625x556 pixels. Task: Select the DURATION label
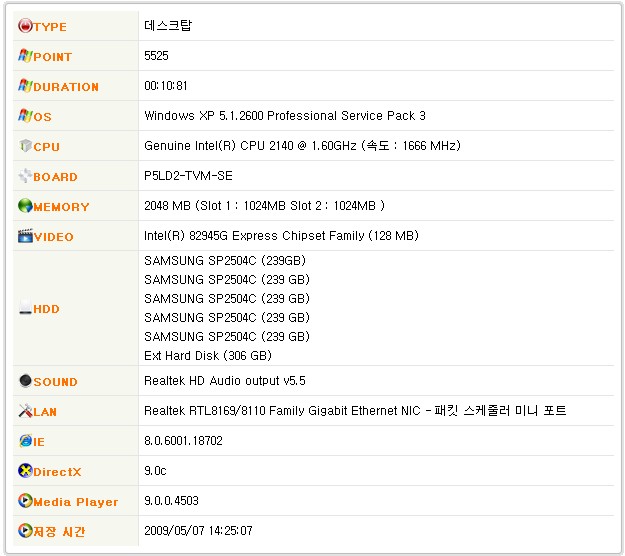(x=66, y=87)
